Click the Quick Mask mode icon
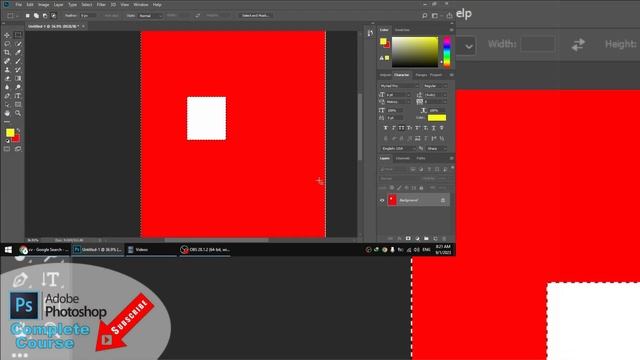Screen dimensions: 640x360 coord(7,149)
